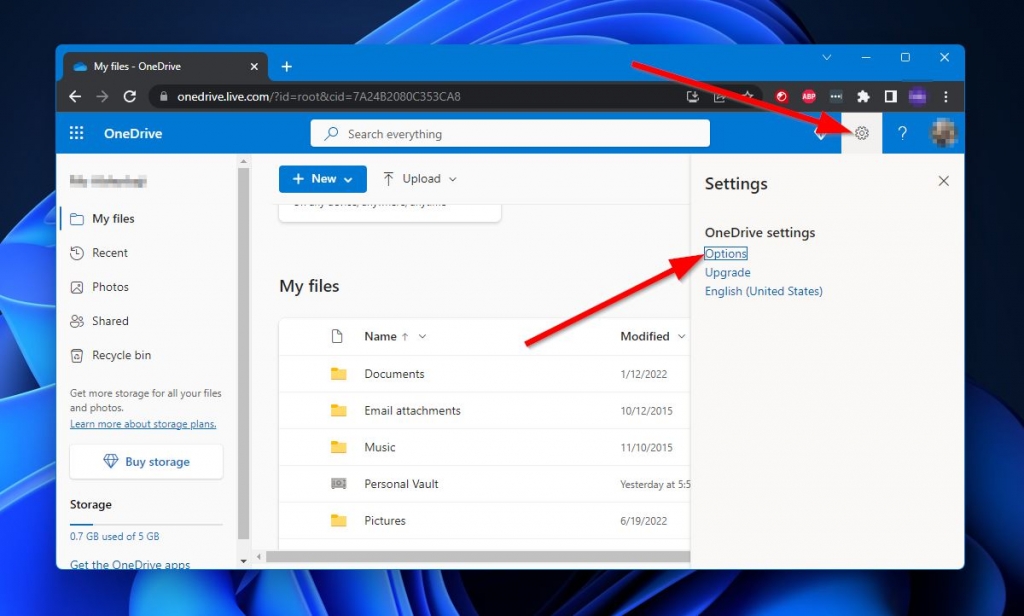Open the app launcher grid icon
This screenshot has height=616, width=1024.
(75, 133)
